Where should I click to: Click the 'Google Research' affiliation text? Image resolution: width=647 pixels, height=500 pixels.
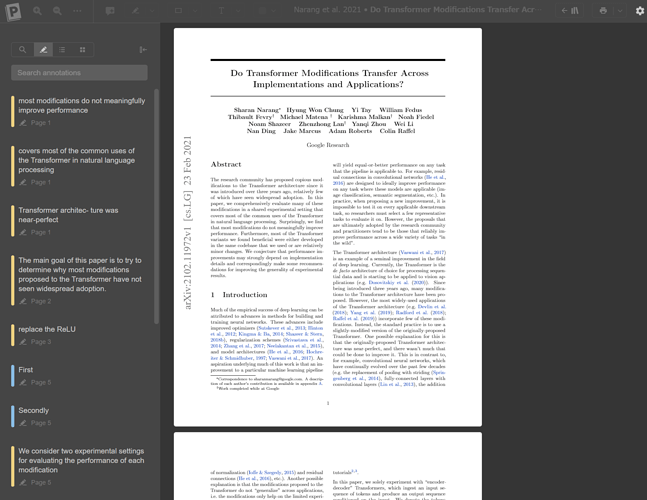328,145
